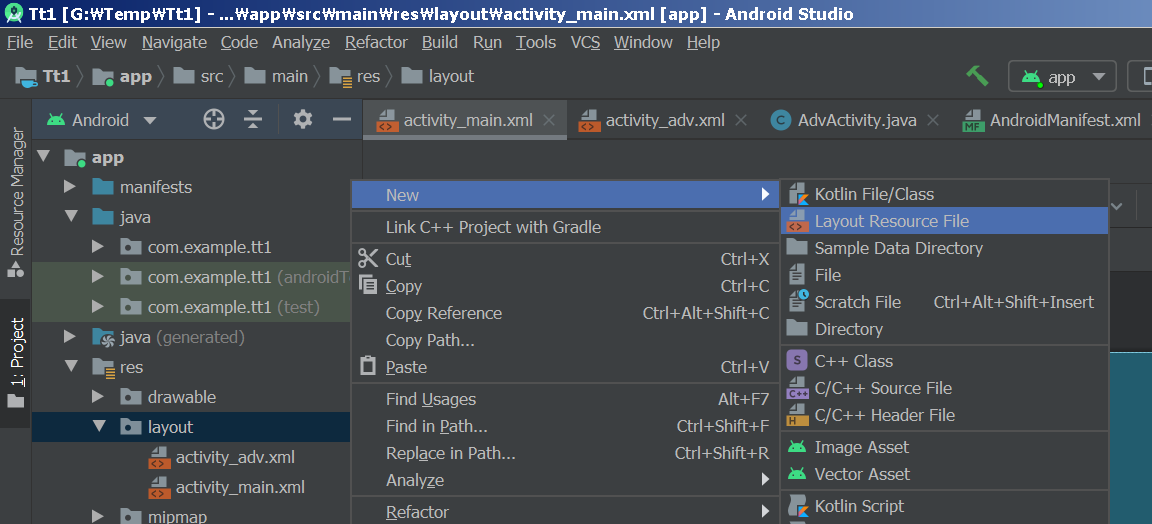Open the Help menu
The width and height of the screenshot is (1152, 524).
[x=702, y=43]
